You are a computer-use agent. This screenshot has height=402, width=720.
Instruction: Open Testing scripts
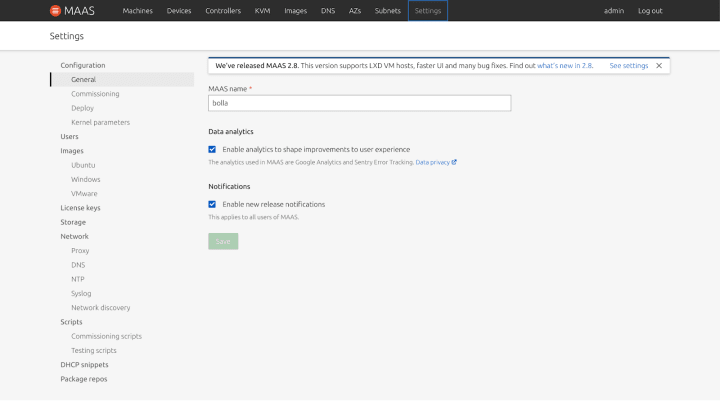point(94,350)
